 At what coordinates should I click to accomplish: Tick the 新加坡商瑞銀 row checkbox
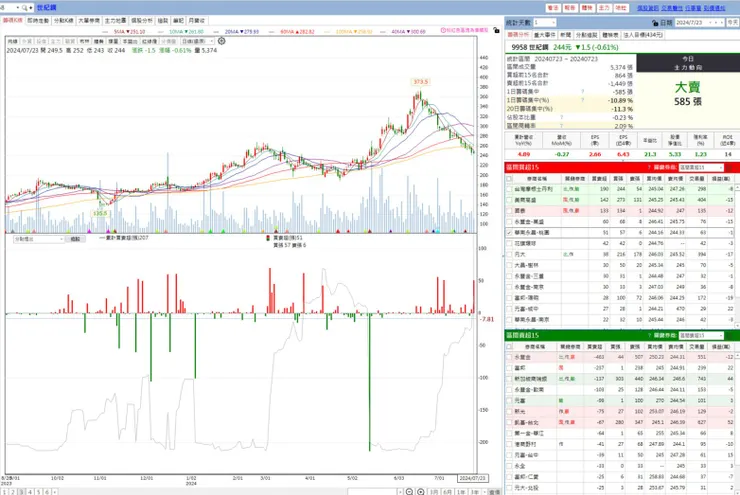(x=509, y=378)
